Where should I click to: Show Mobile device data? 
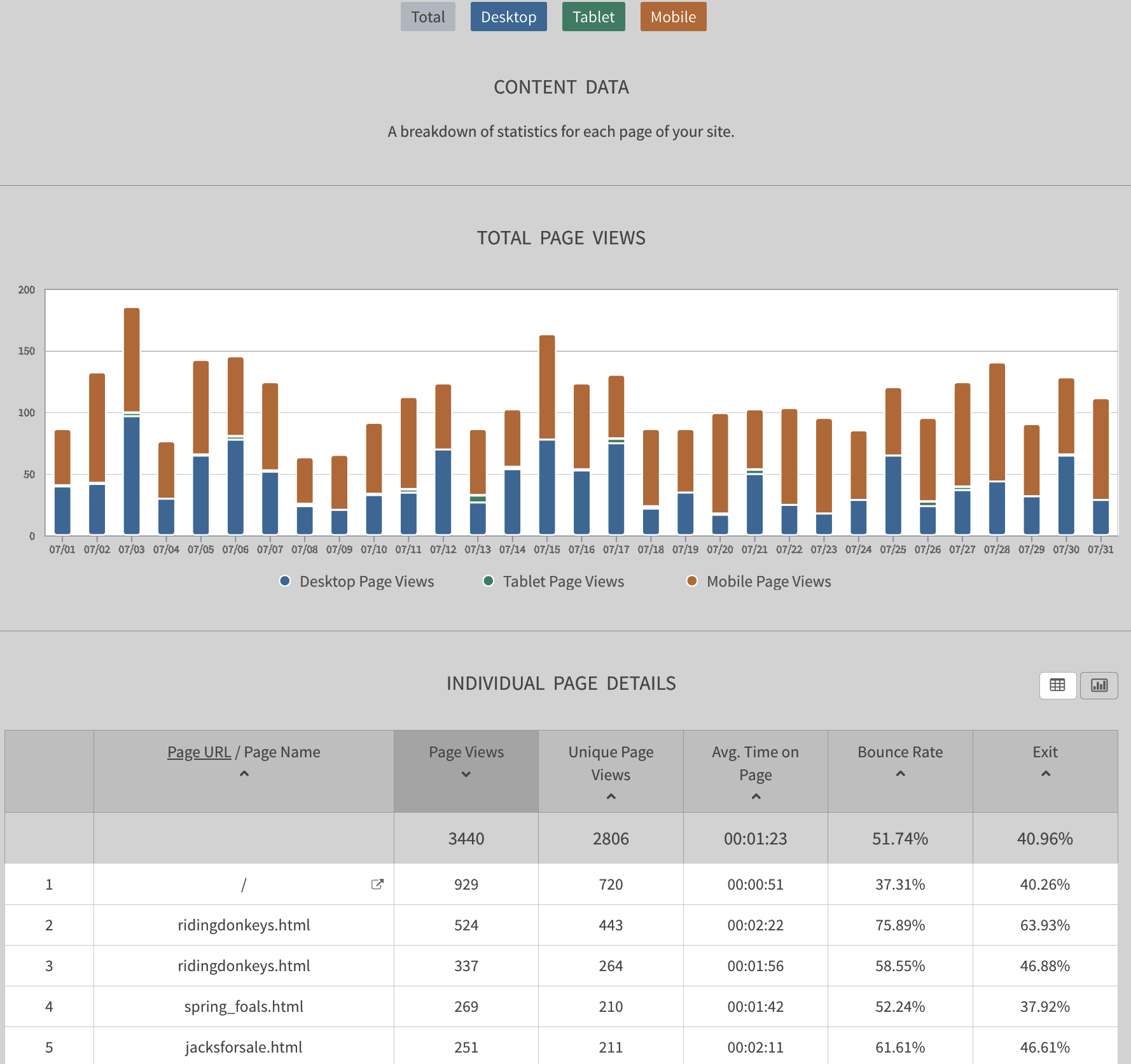point(673,17)
